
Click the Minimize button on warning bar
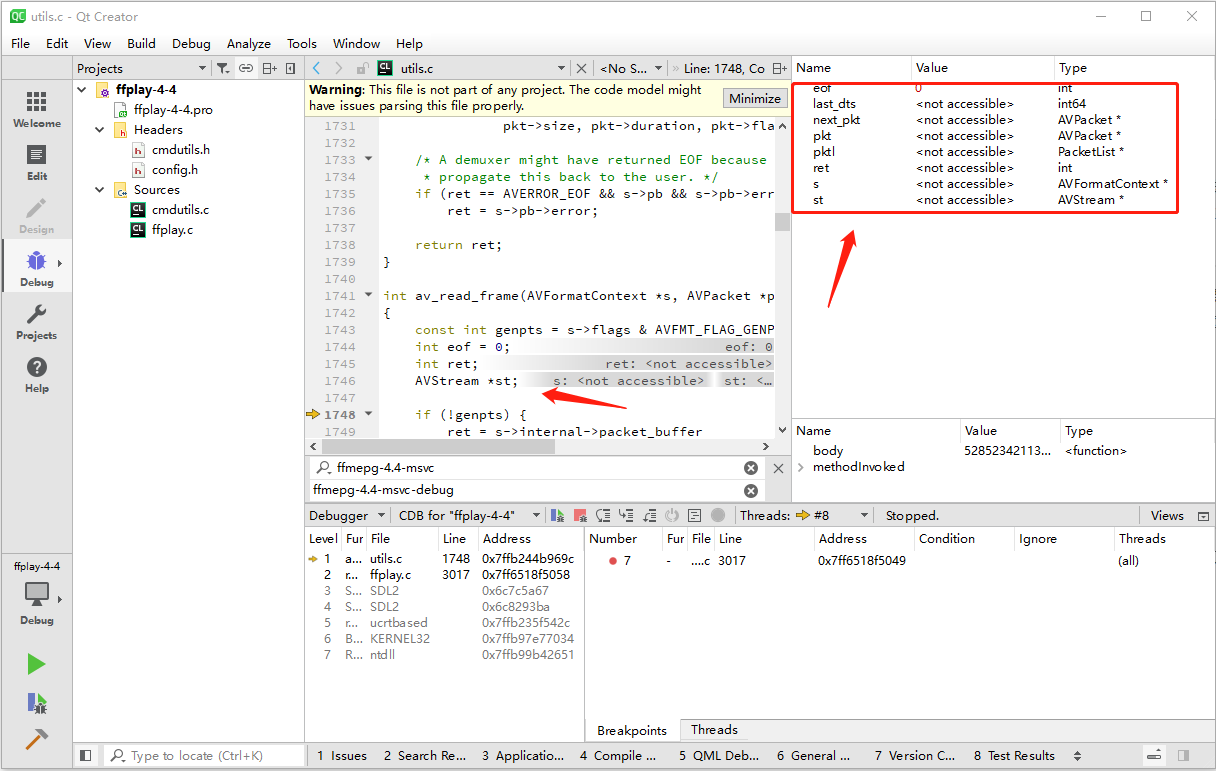pos(754,98)
